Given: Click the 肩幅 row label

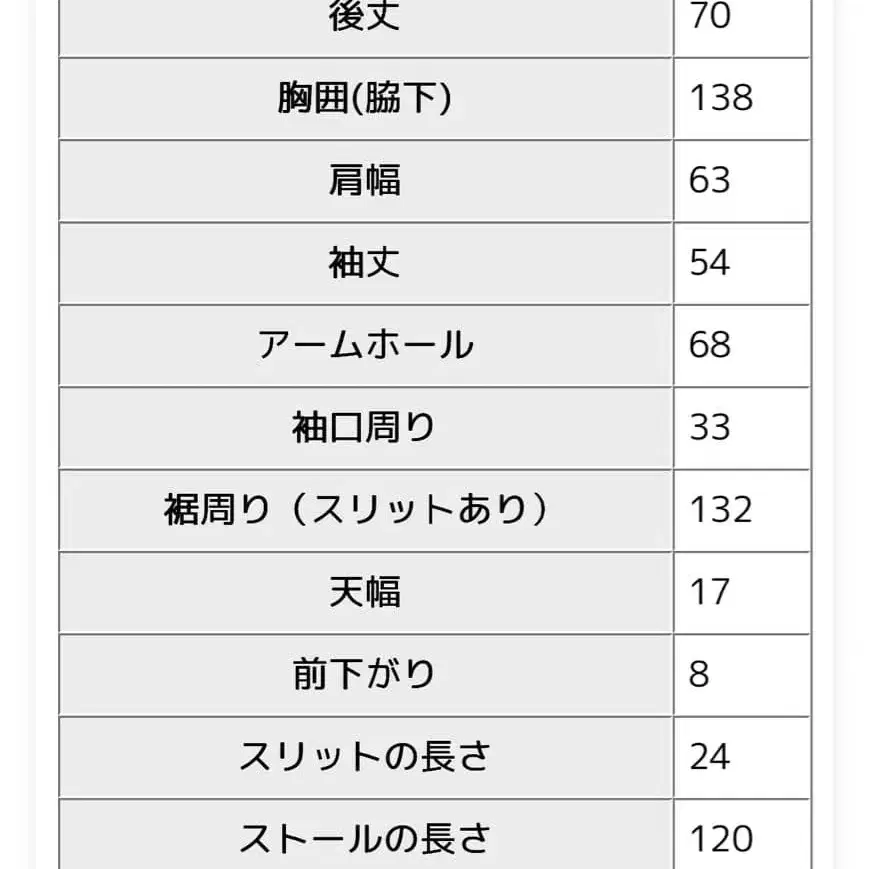Looking at the screenshot, I should click(365, 181).
